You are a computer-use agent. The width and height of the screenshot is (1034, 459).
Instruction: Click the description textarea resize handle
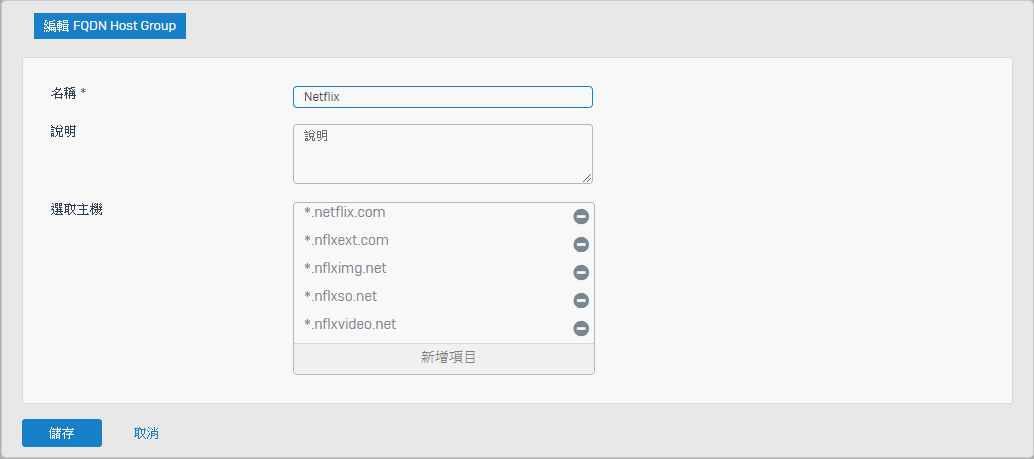(587, 178)
